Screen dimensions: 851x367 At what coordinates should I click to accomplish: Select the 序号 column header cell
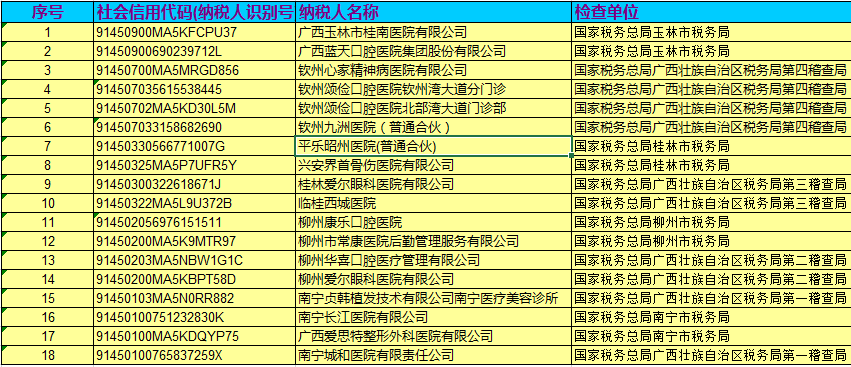(x=47, y=11)
